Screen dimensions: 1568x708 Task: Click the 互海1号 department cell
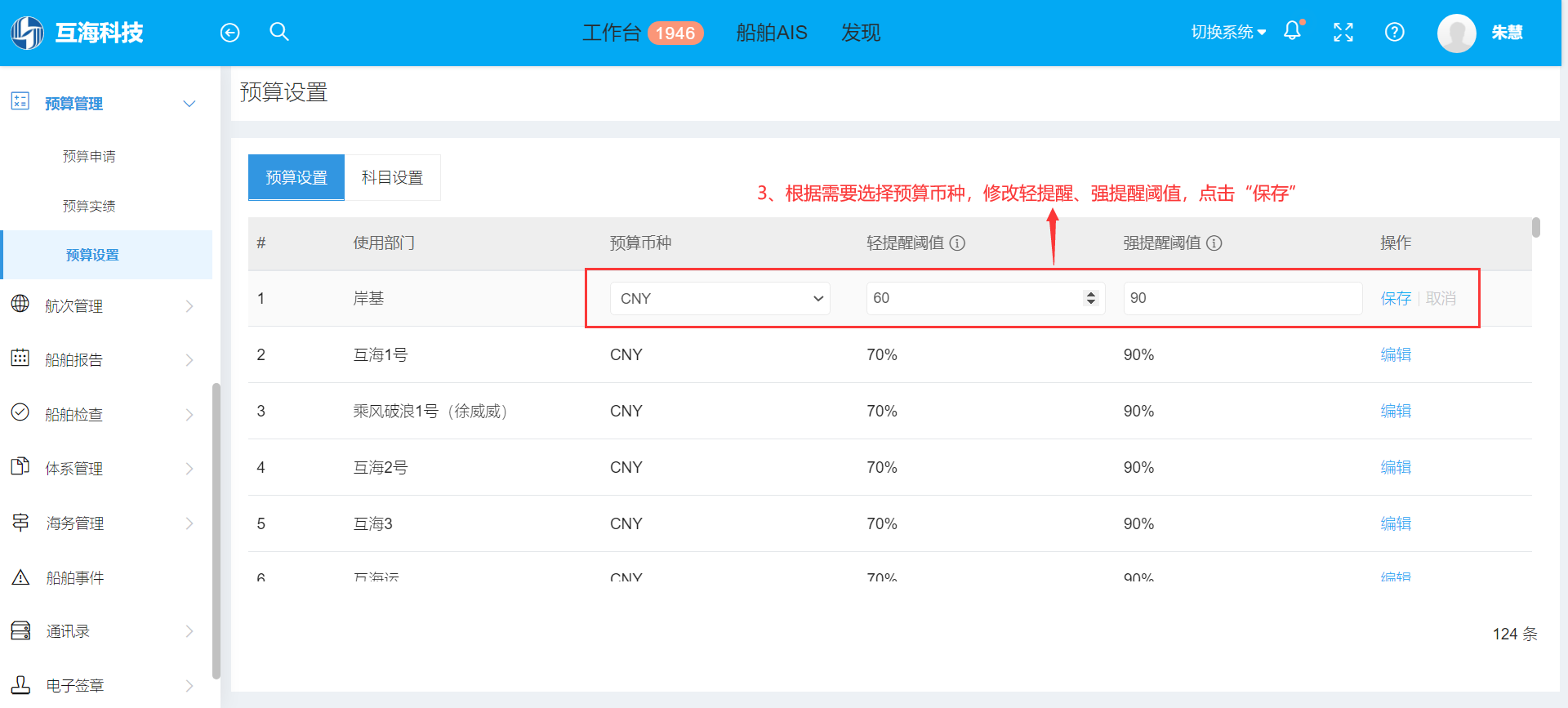381,354
